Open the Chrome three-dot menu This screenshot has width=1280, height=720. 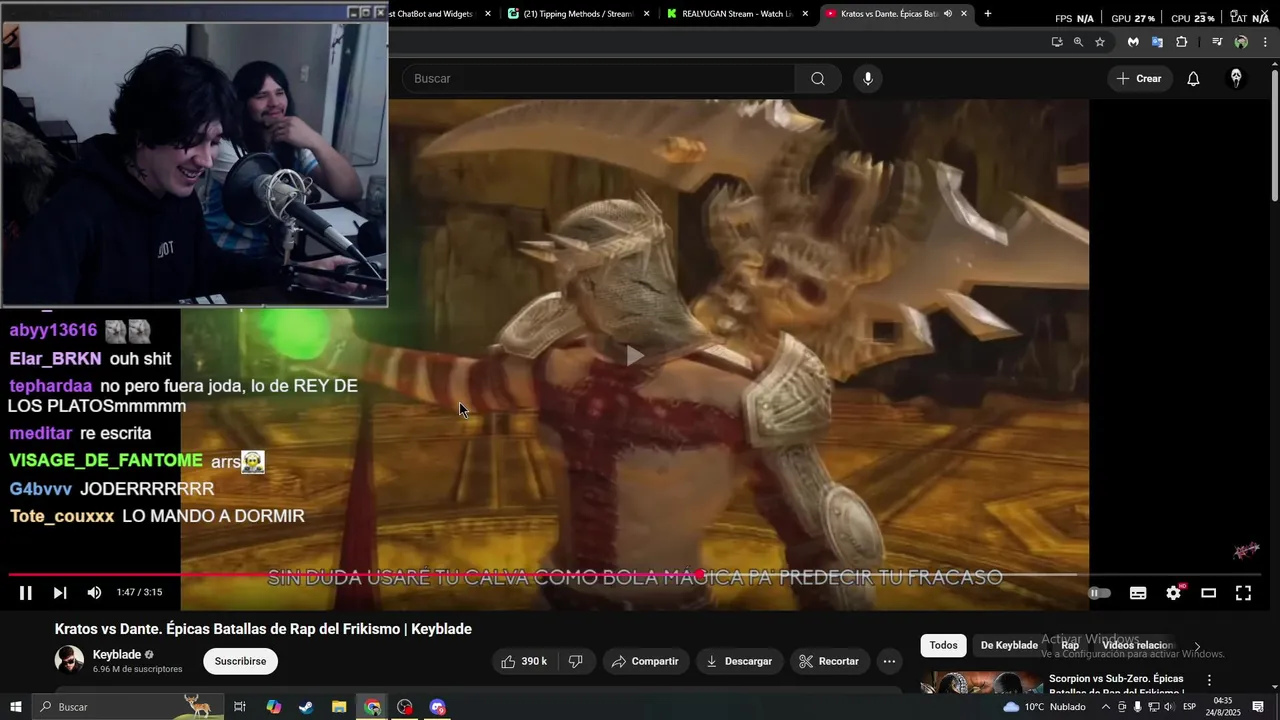[1265, 42]
